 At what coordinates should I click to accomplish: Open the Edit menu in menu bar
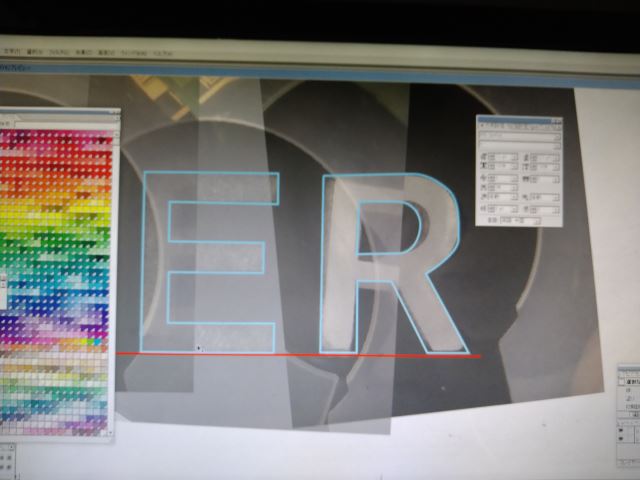pyautogui.click(x=35, y=50)
